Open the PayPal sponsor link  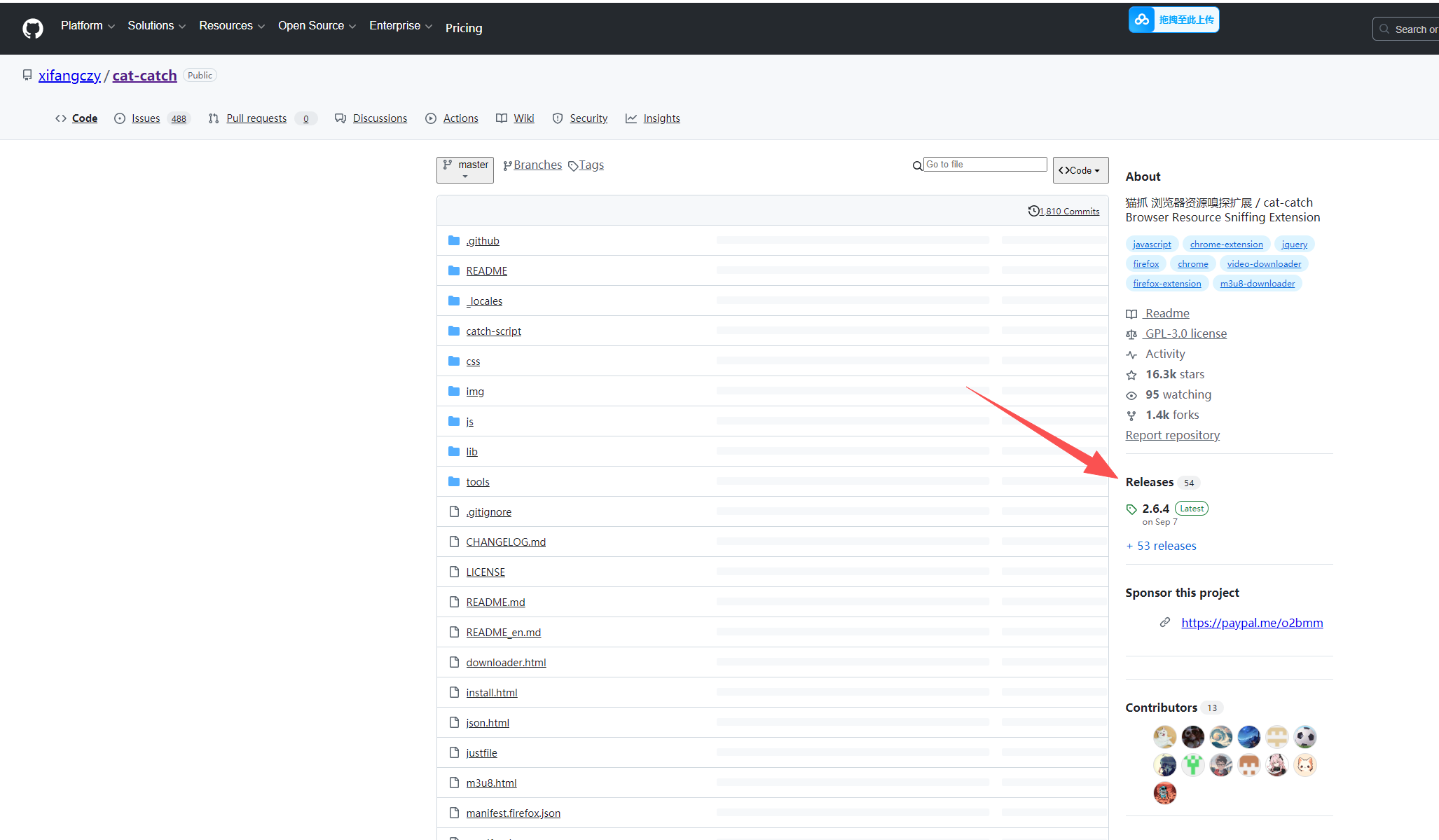tap(1252, 623)
